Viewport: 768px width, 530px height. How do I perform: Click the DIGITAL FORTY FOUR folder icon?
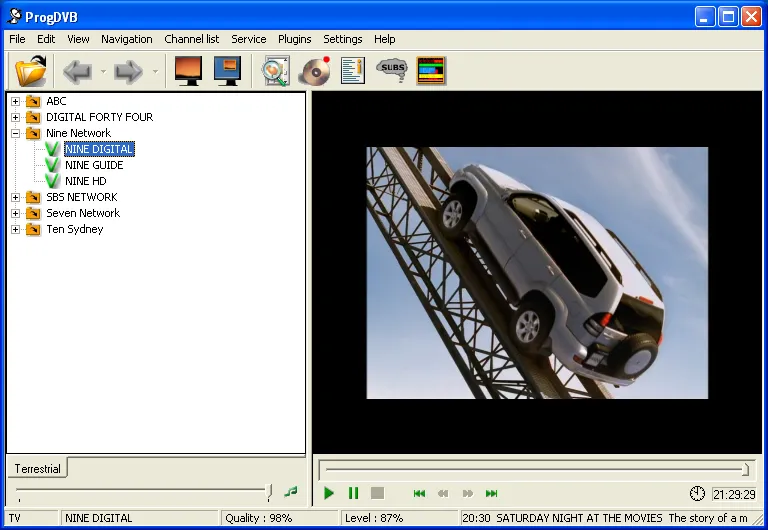tap(33, 118)
